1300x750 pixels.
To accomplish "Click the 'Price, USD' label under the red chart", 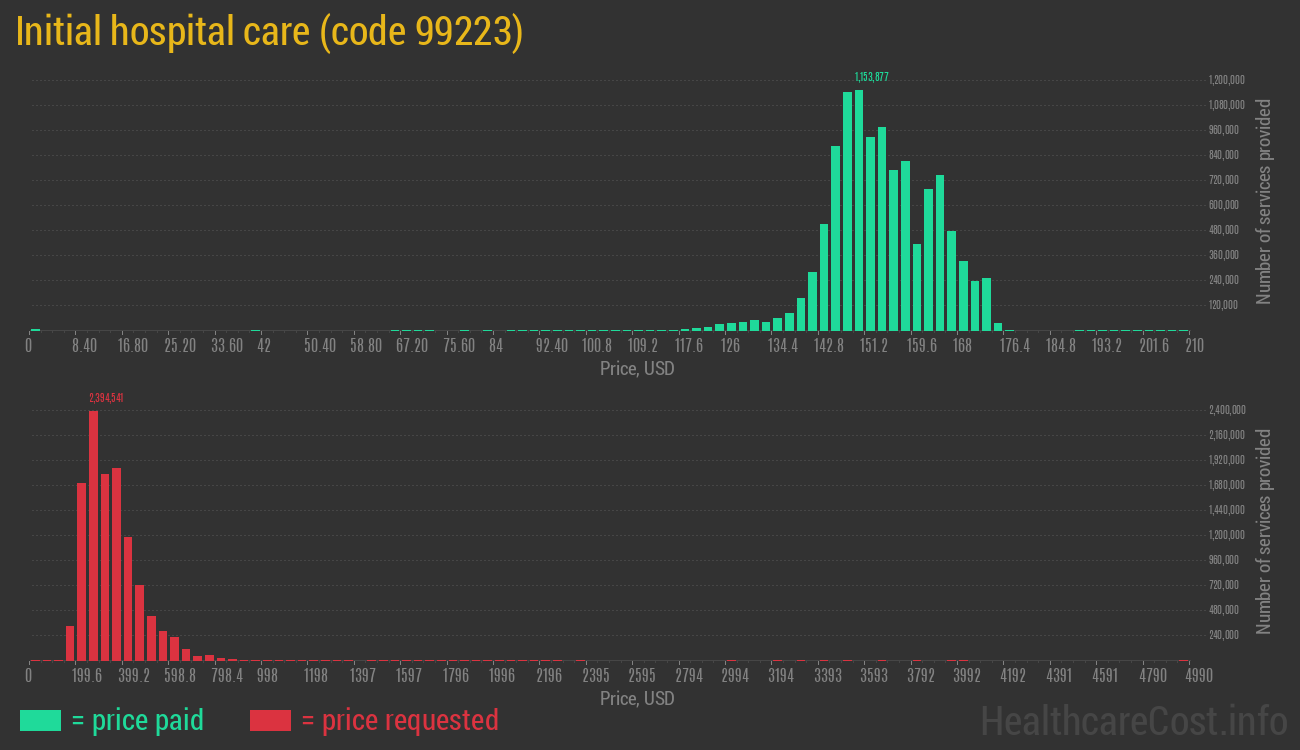I will coord(637,699).
